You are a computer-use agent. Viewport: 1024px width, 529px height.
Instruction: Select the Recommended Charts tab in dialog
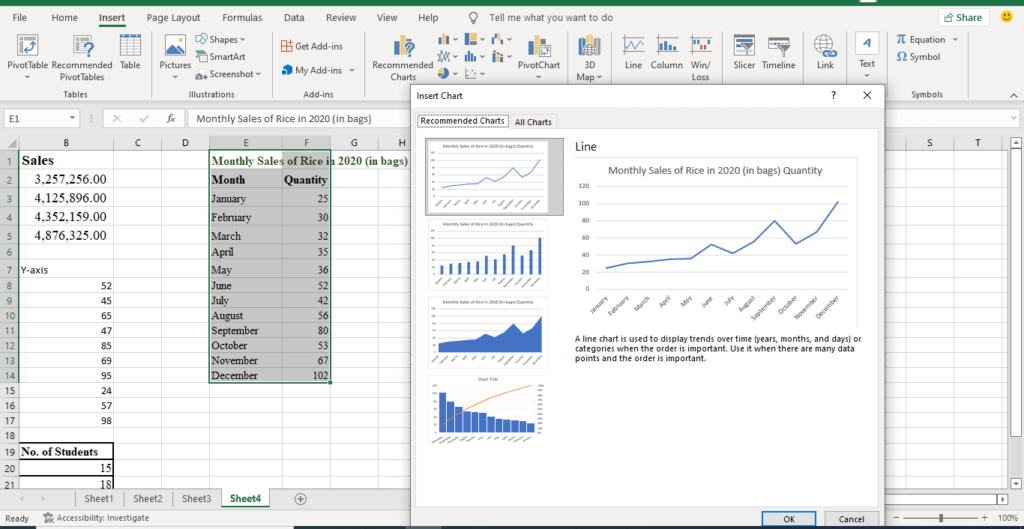[x=462, y=121]
